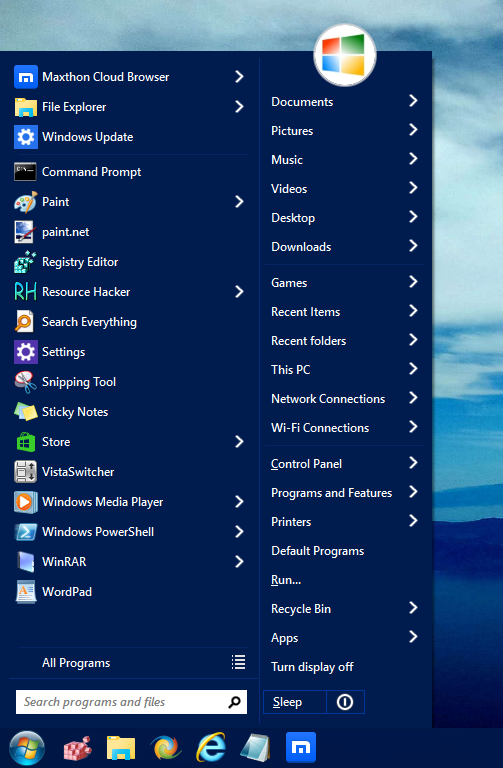Expand the Paint jump list arrow
The height and width of the screenshot is (768, 503).
239,202
